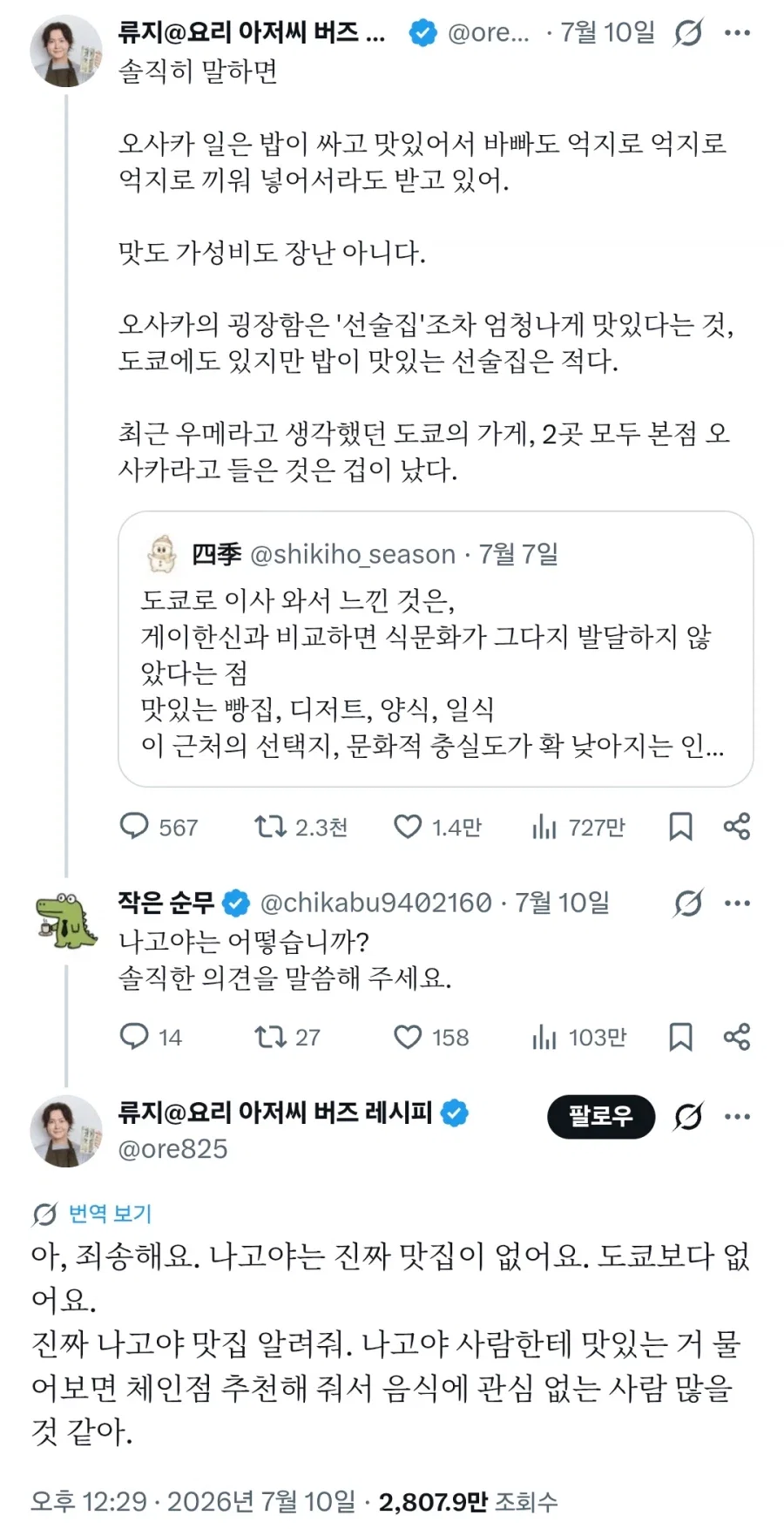Open more options menu on top tweet
784x1529 pixels.
[737, 33]
